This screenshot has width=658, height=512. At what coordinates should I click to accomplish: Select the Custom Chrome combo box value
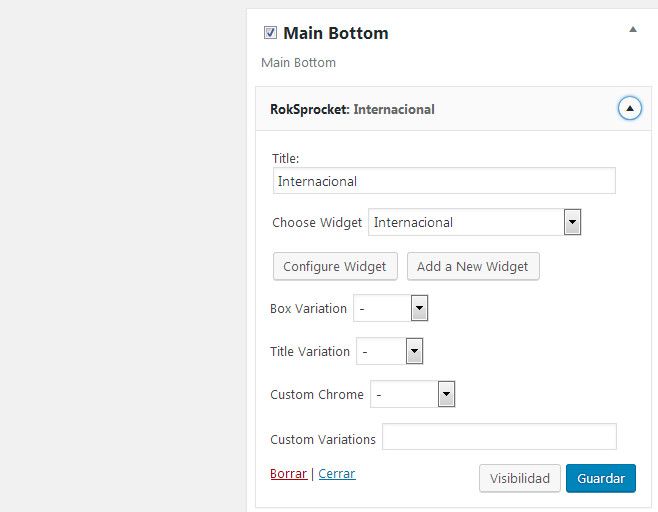pos(413,394)
